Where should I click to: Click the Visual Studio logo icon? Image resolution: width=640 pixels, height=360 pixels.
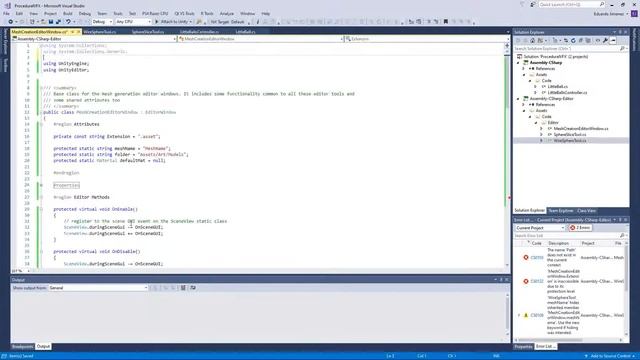pyautogui.click(x=7, y=6)
